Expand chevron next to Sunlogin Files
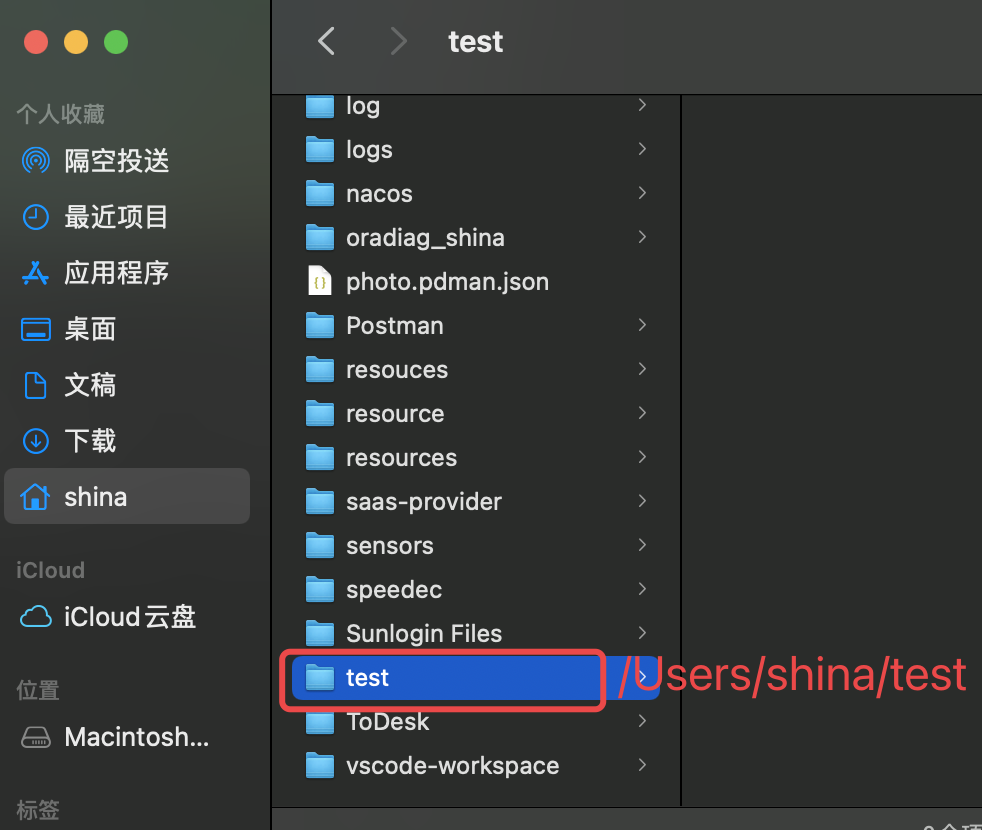The width and height of the screenshot is (982, 830). pos(642,633)
